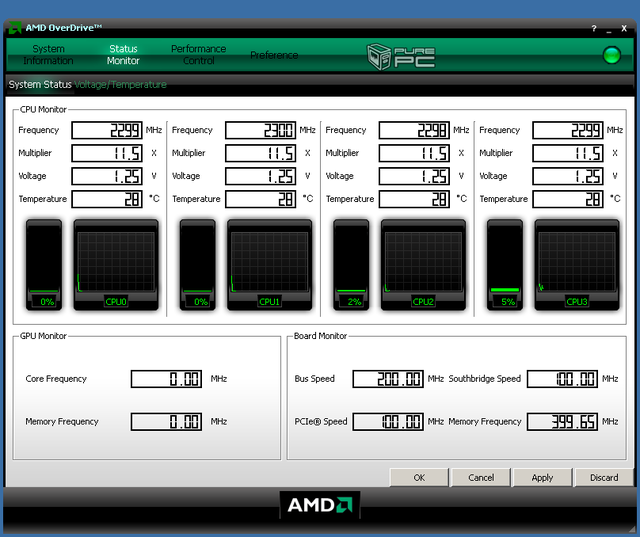Screen dimensions: 640x537
Task: Switch to the Status Monitor tab
Action: pyautogui.click(x=123, y=55)
